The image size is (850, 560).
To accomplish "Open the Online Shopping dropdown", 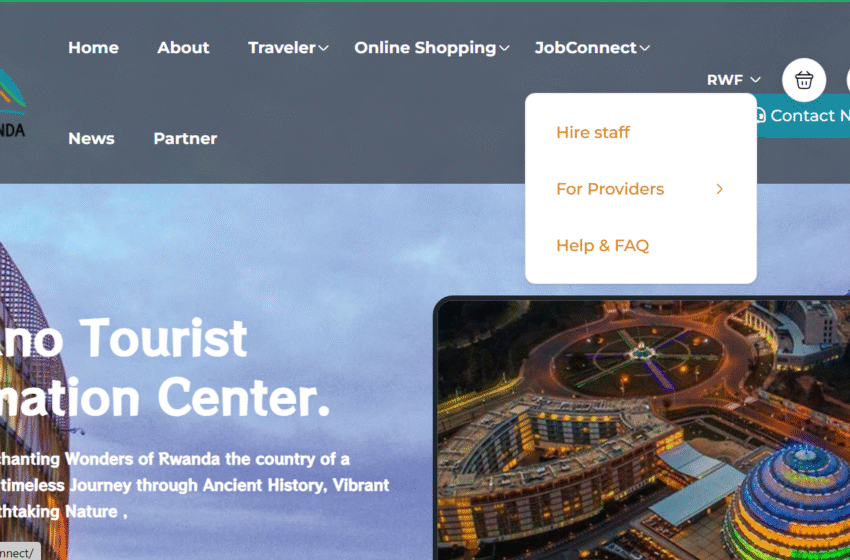I will tap(432, 48).
